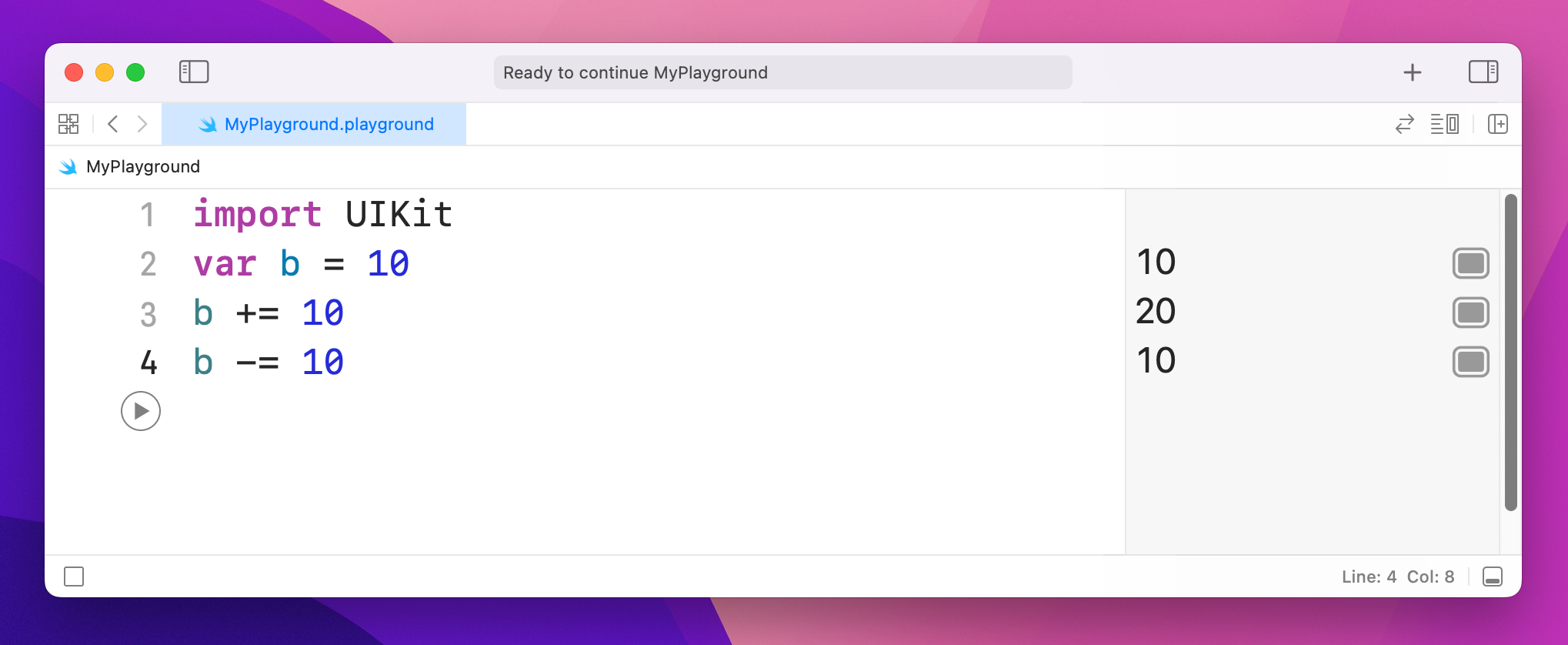The width and height of the screenshot is (1568, 645).
Task: Run playground with the play button
Action: (x=141, y=411)
